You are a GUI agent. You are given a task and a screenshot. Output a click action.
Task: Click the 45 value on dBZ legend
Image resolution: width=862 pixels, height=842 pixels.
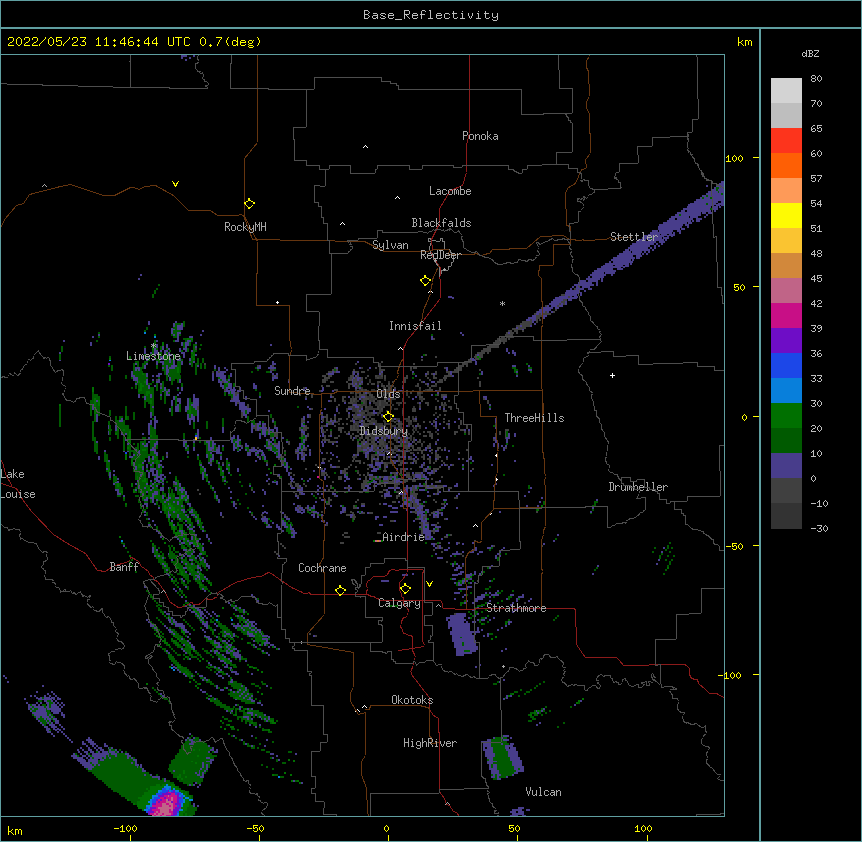point(816,279)
